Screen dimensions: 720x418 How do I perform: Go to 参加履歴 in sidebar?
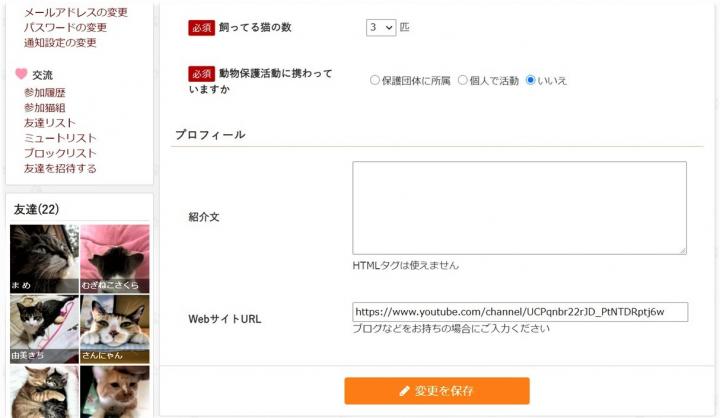[x=45, y=92]
